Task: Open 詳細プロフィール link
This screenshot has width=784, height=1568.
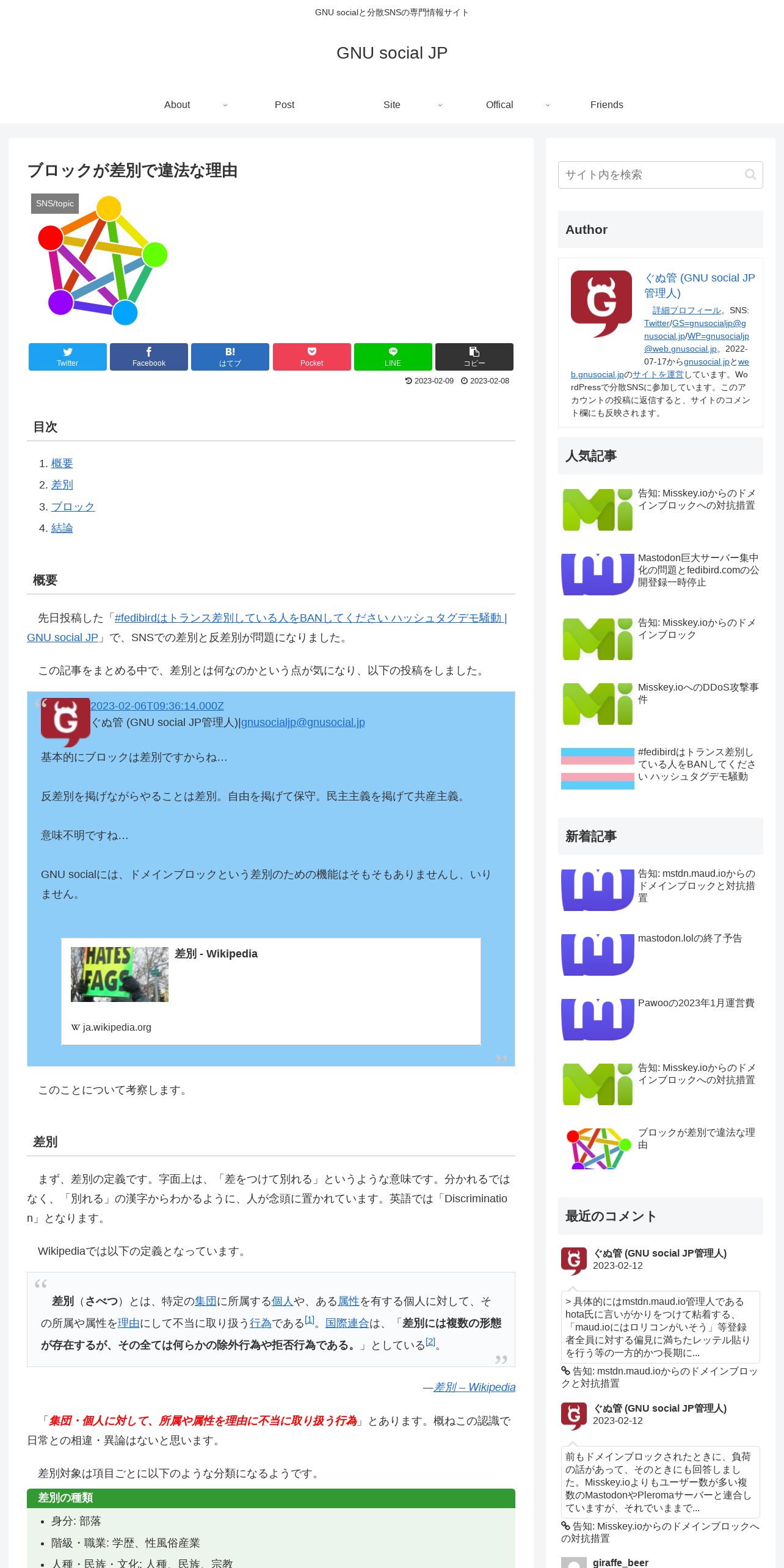Action: click(x=687, y=310)
